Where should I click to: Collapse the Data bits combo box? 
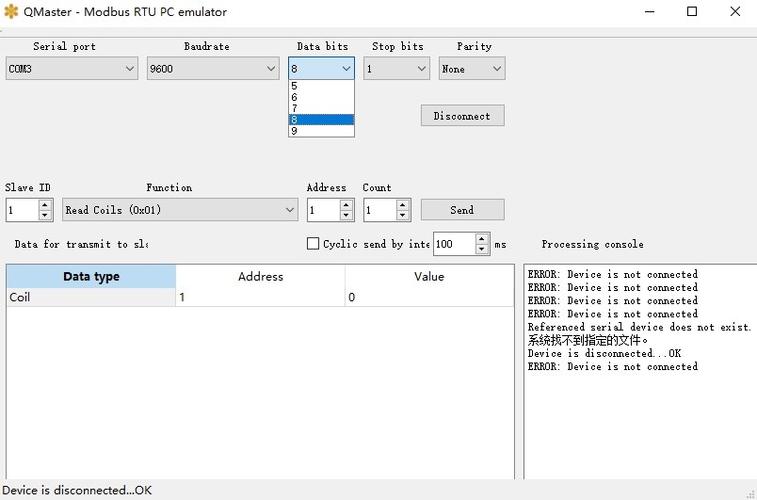tap(322, 69)
